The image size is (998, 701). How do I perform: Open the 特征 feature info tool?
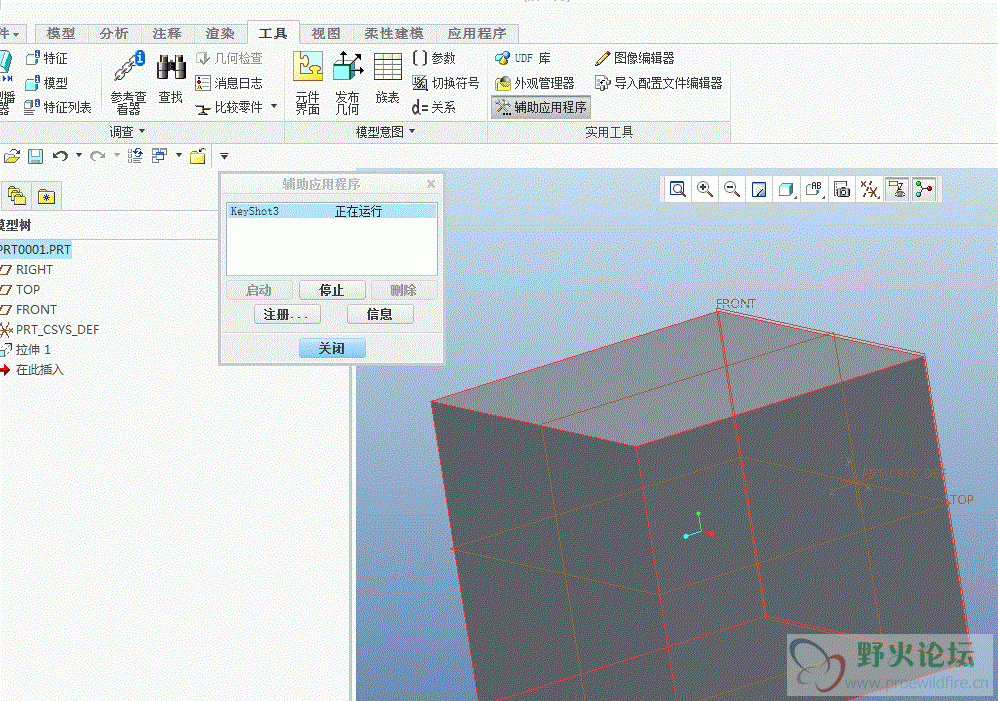pyautogui.click(x=46, y=59)
